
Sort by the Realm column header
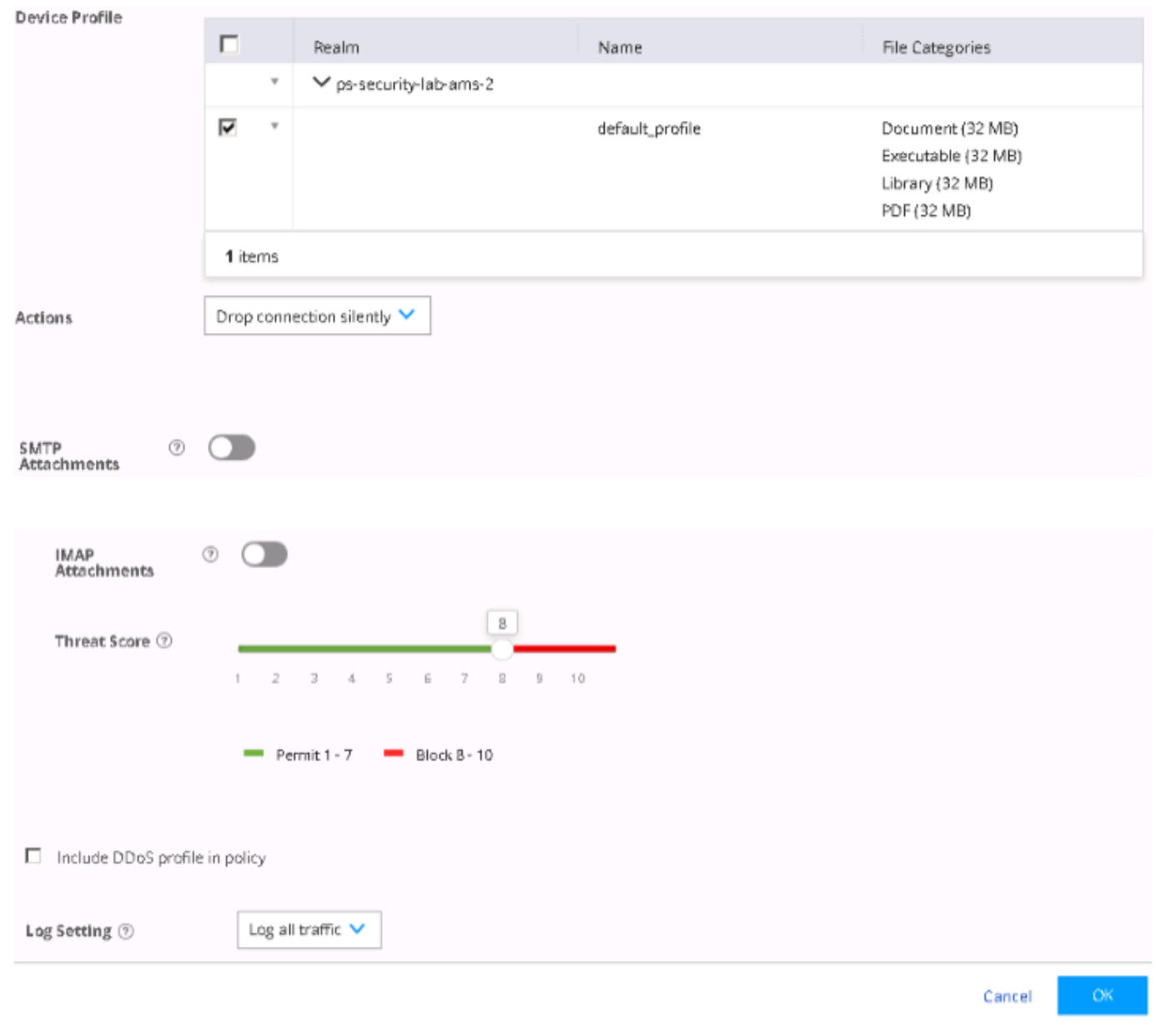click(336, 48)
